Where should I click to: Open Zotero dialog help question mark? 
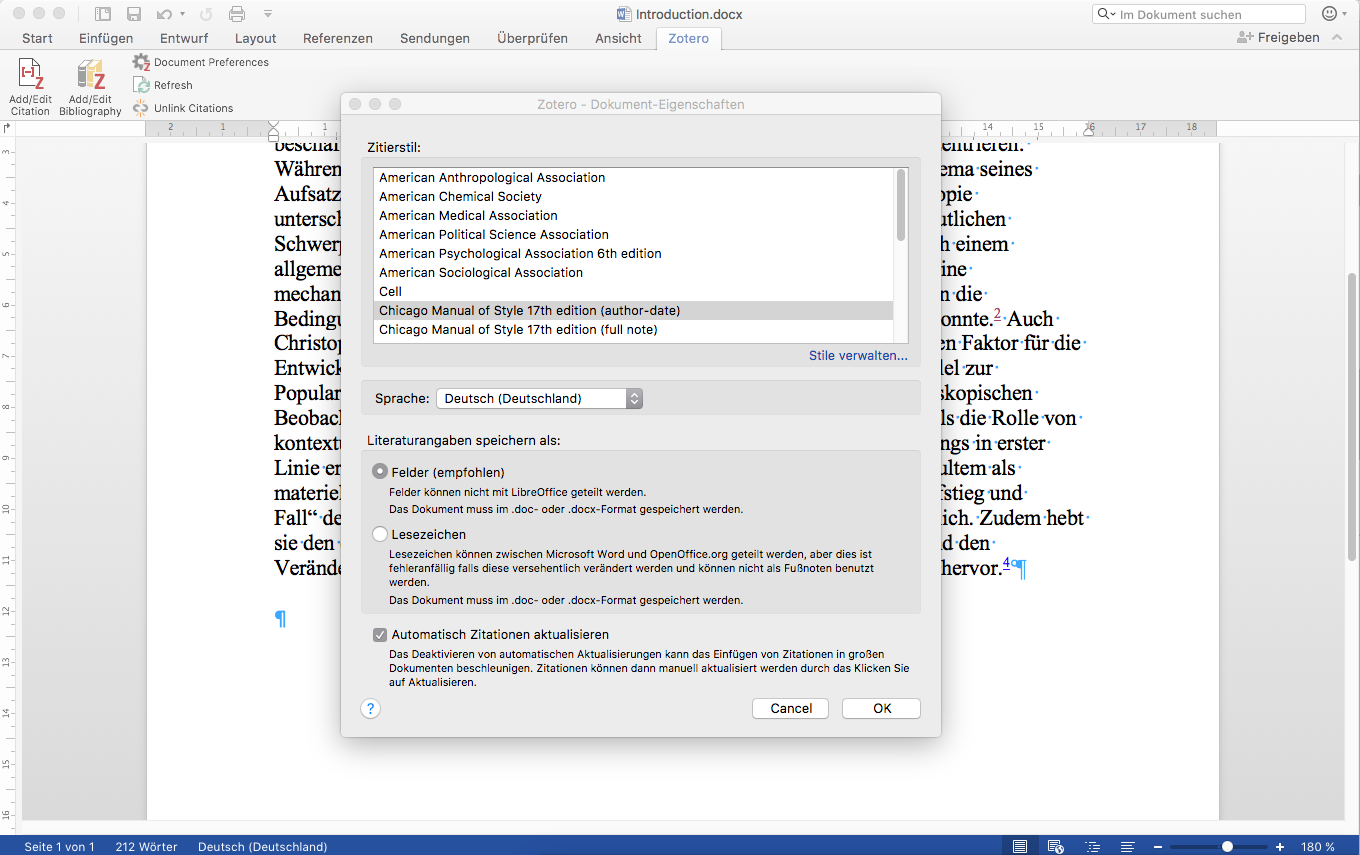pyautogui.click(x=371, y=708)
